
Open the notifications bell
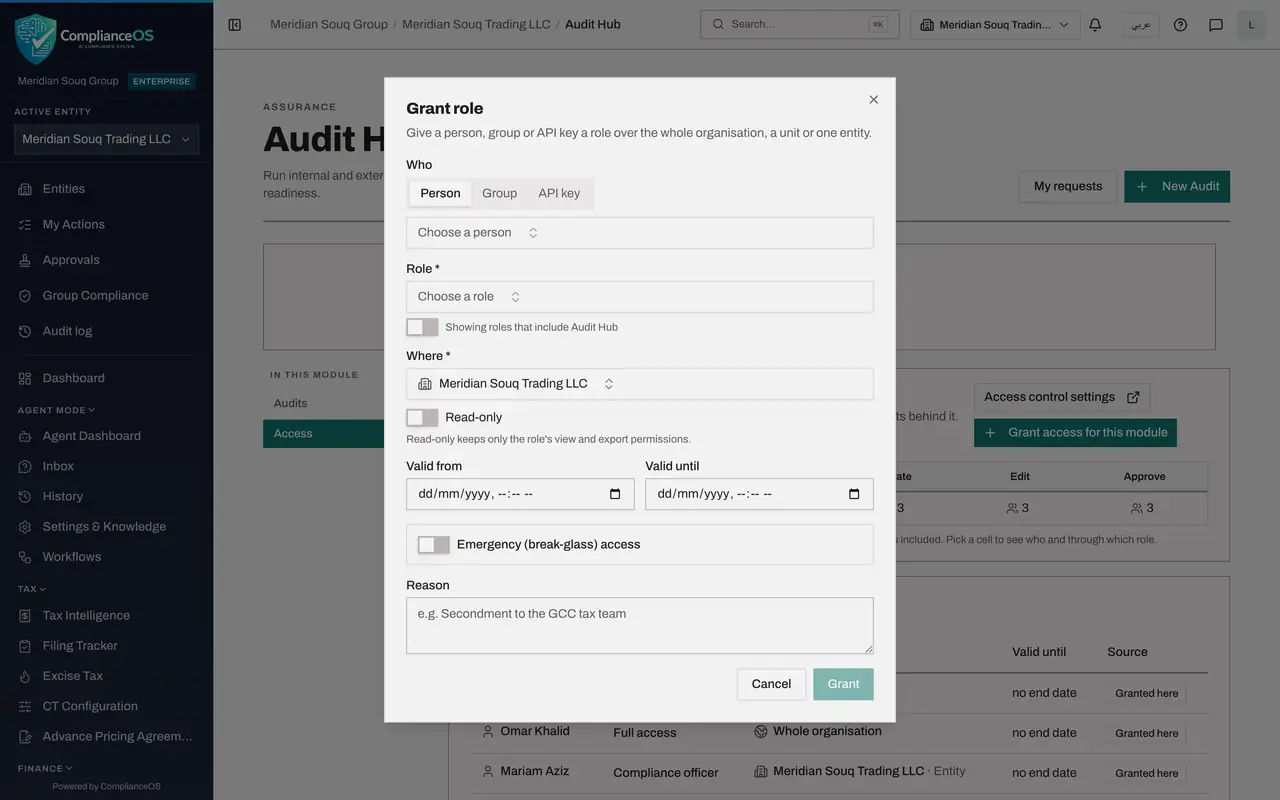[x=1095, y=25]
